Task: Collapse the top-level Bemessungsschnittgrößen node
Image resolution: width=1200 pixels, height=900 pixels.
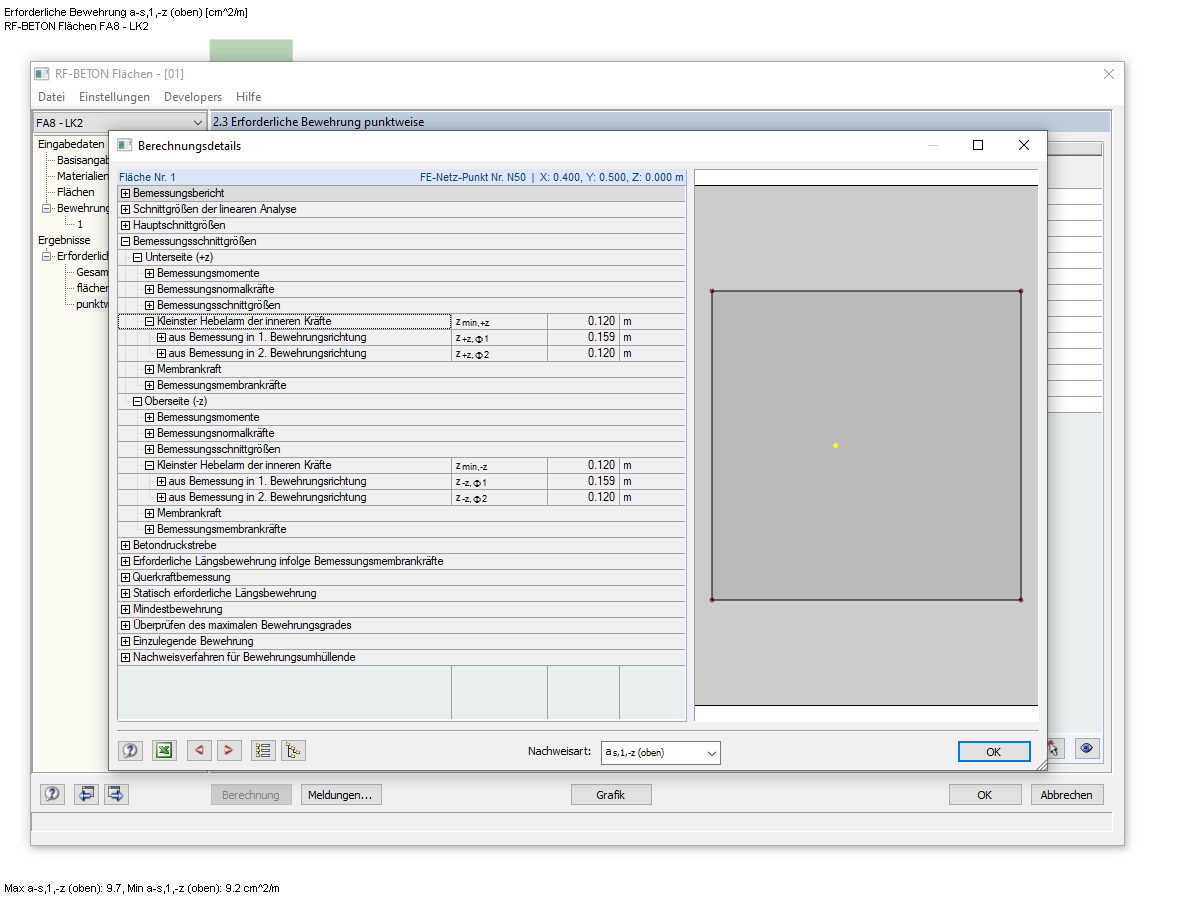Action: (x=125, y=241)
